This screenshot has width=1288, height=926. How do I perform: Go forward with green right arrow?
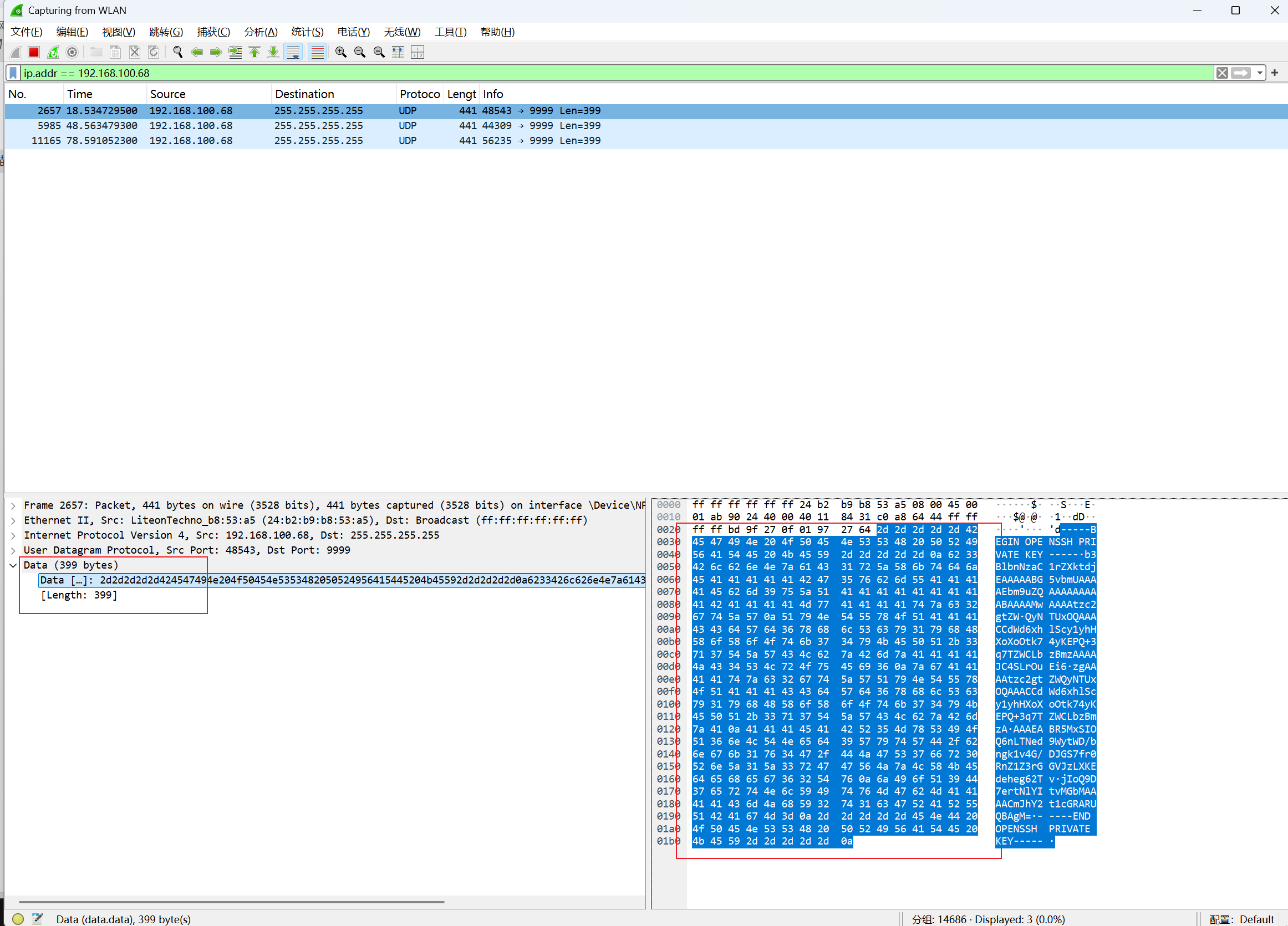(x=216, y=52)
